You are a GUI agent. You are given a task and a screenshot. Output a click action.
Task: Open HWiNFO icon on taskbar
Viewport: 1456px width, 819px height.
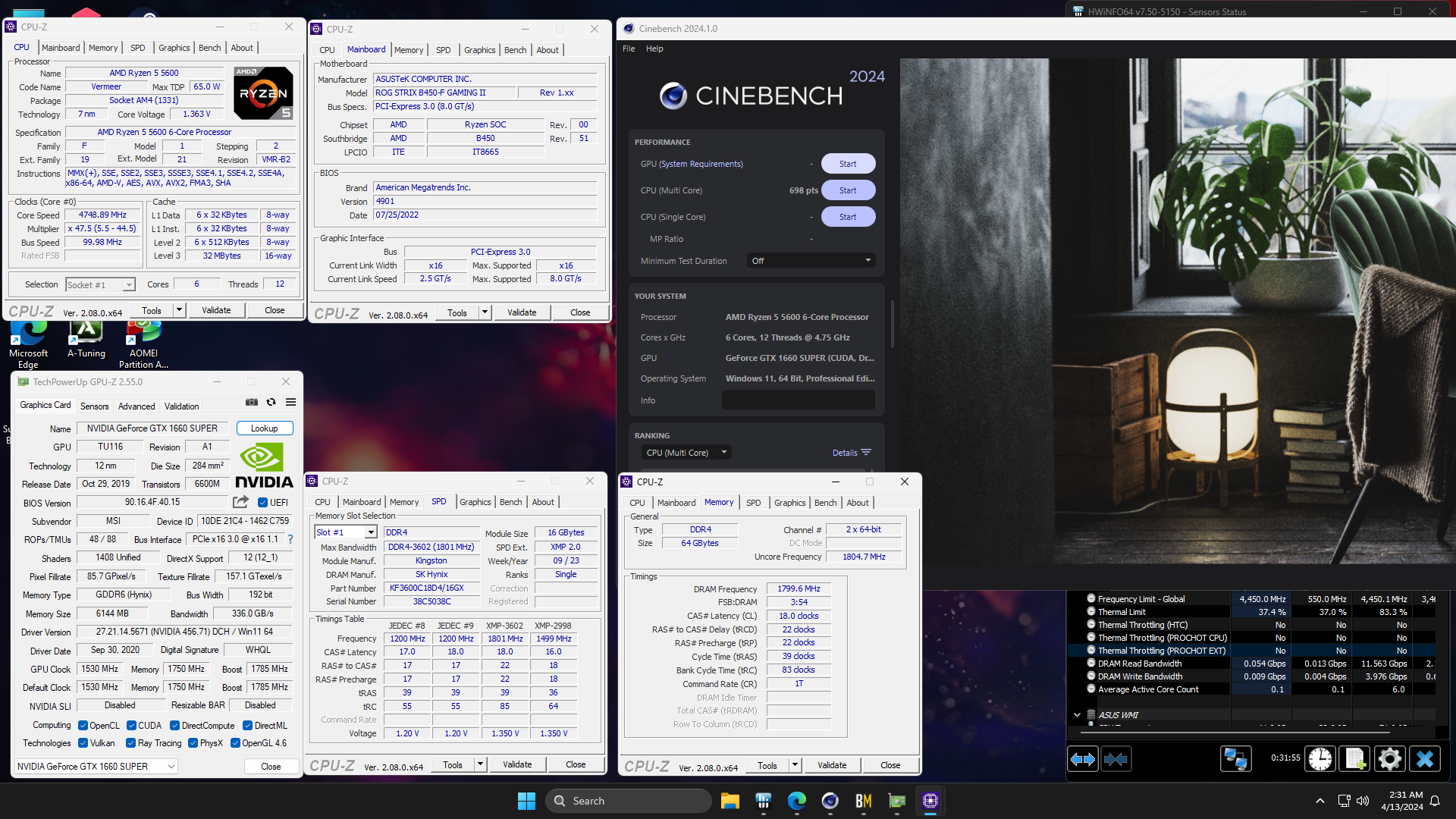pyautogui.click(x=763, y=801)
